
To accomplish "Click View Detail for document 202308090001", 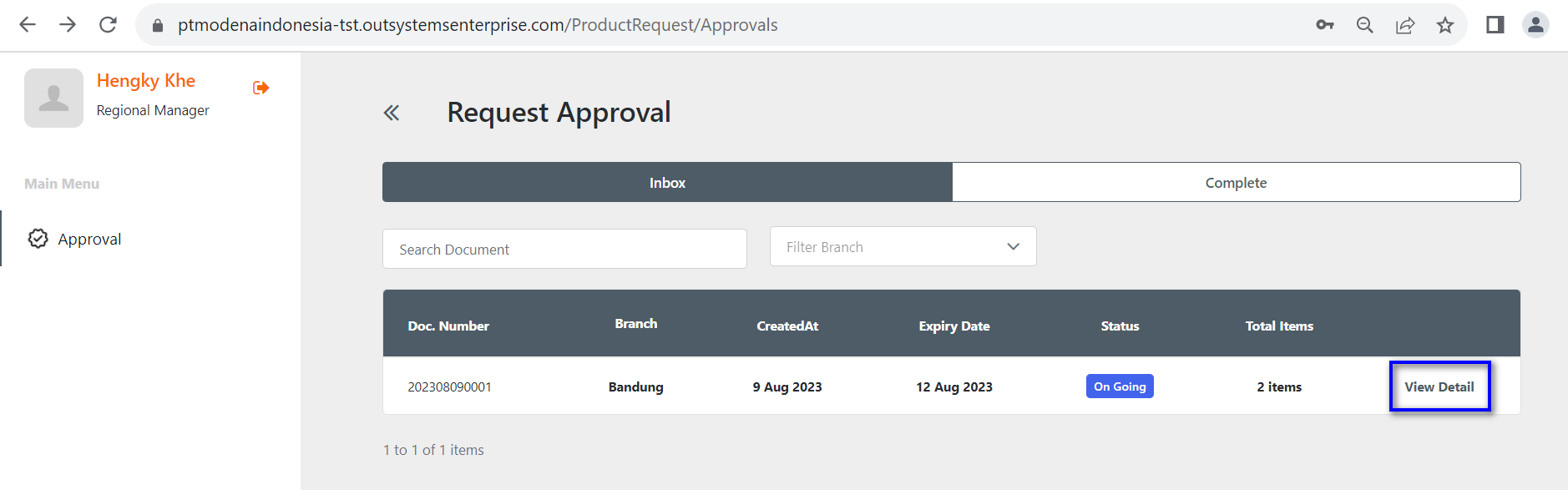I will pos(1439,386).
